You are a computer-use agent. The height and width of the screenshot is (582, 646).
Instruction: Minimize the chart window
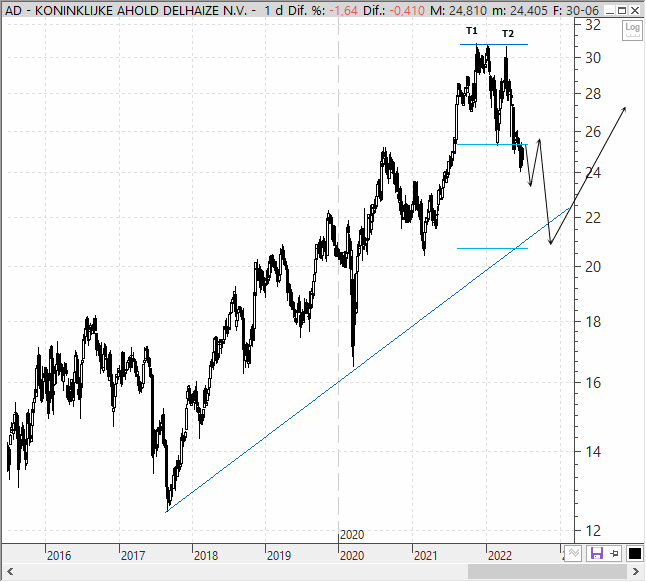tap(609, 10)
